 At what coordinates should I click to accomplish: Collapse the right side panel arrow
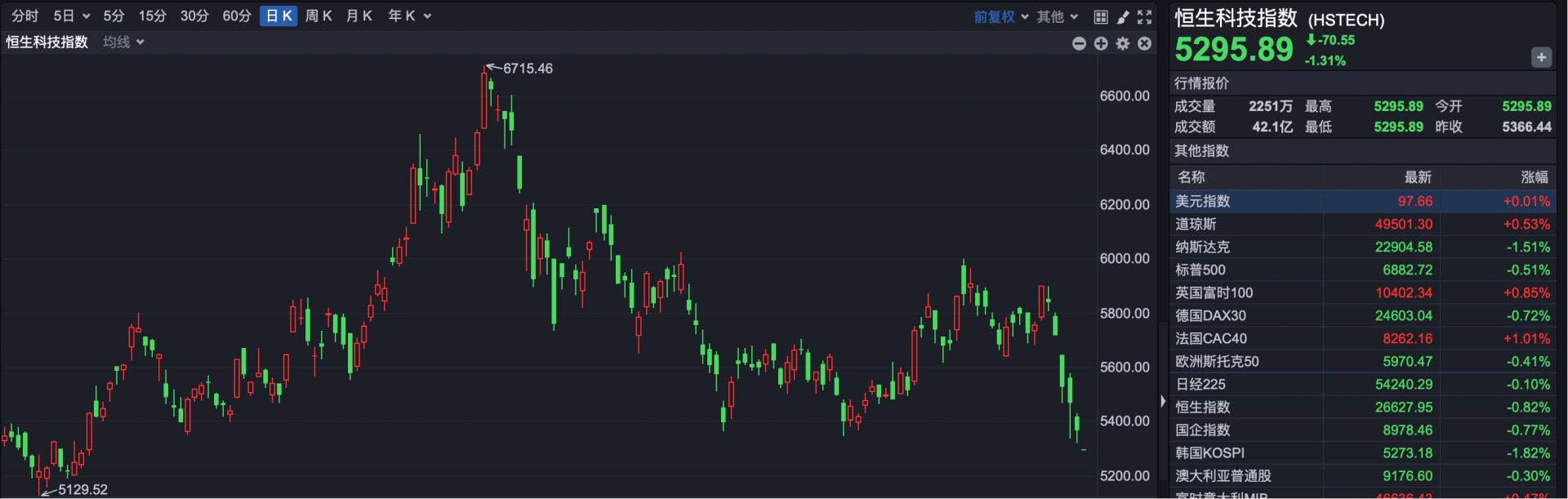coord(1163,401)
